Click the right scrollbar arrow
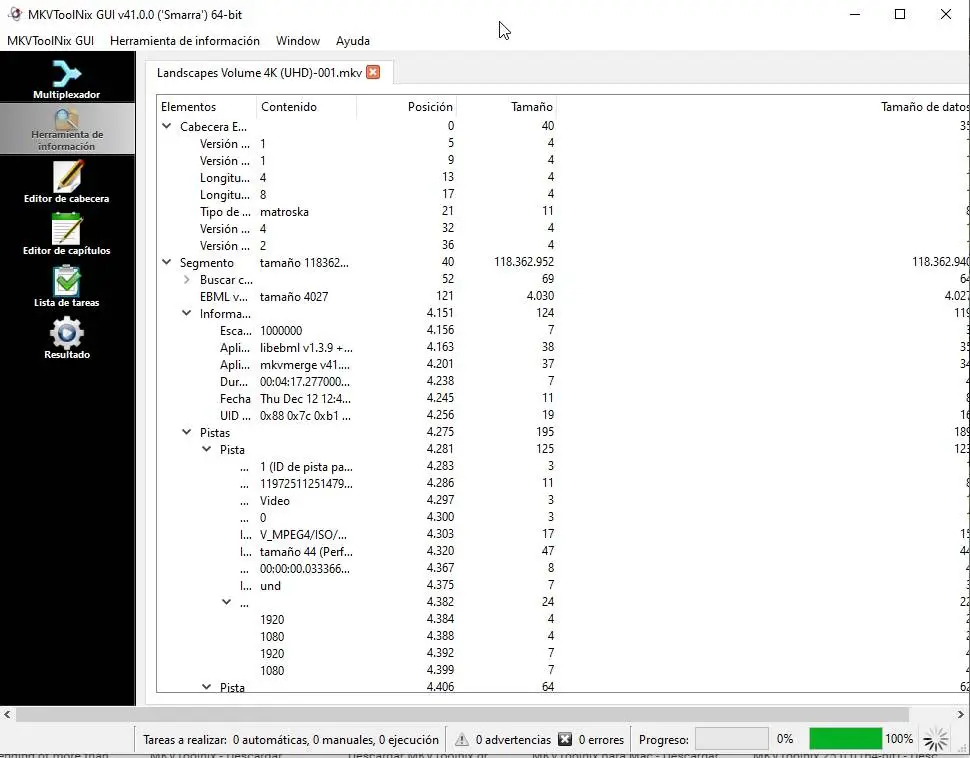The width and height of the screenshot is (970, 758). [961, 715]
